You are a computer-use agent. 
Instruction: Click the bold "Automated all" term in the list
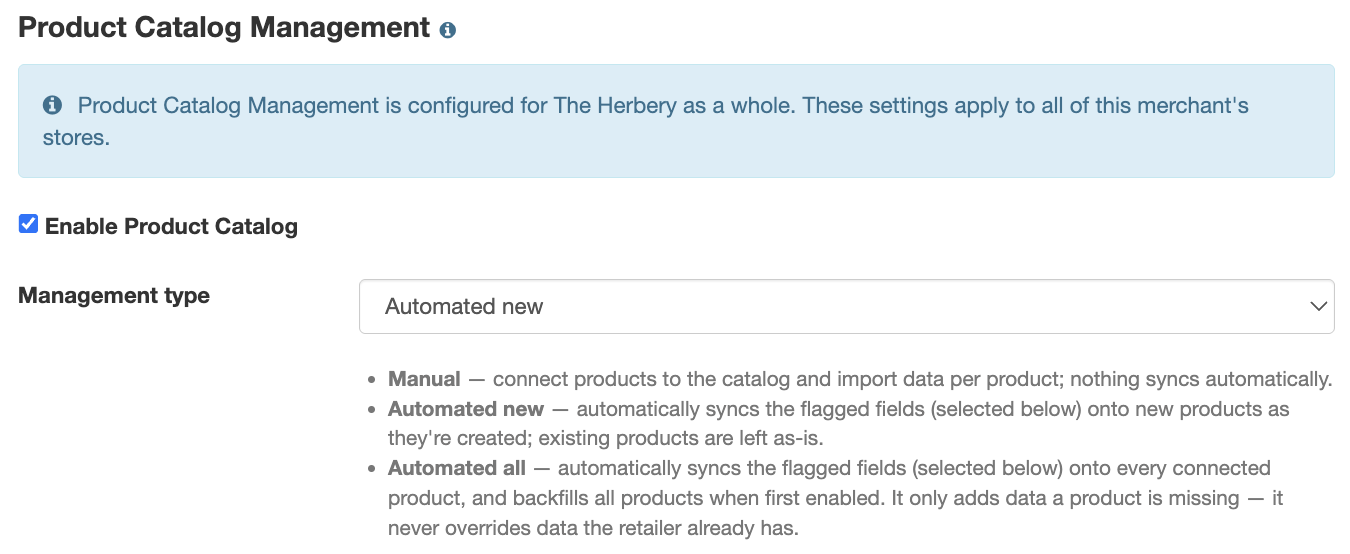(456, 468)
